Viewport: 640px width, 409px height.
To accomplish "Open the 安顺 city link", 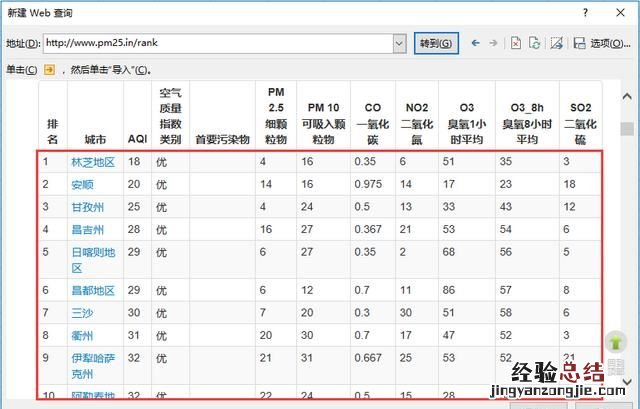I will click(x=82, y=184).
